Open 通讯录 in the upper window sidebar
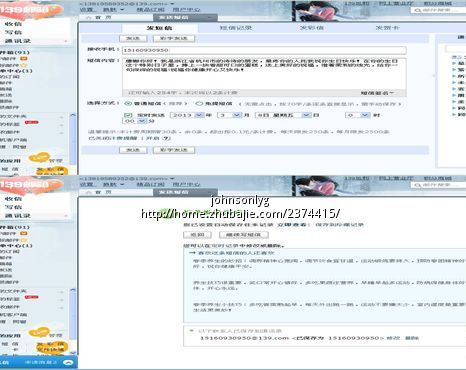 pos(18,41)
